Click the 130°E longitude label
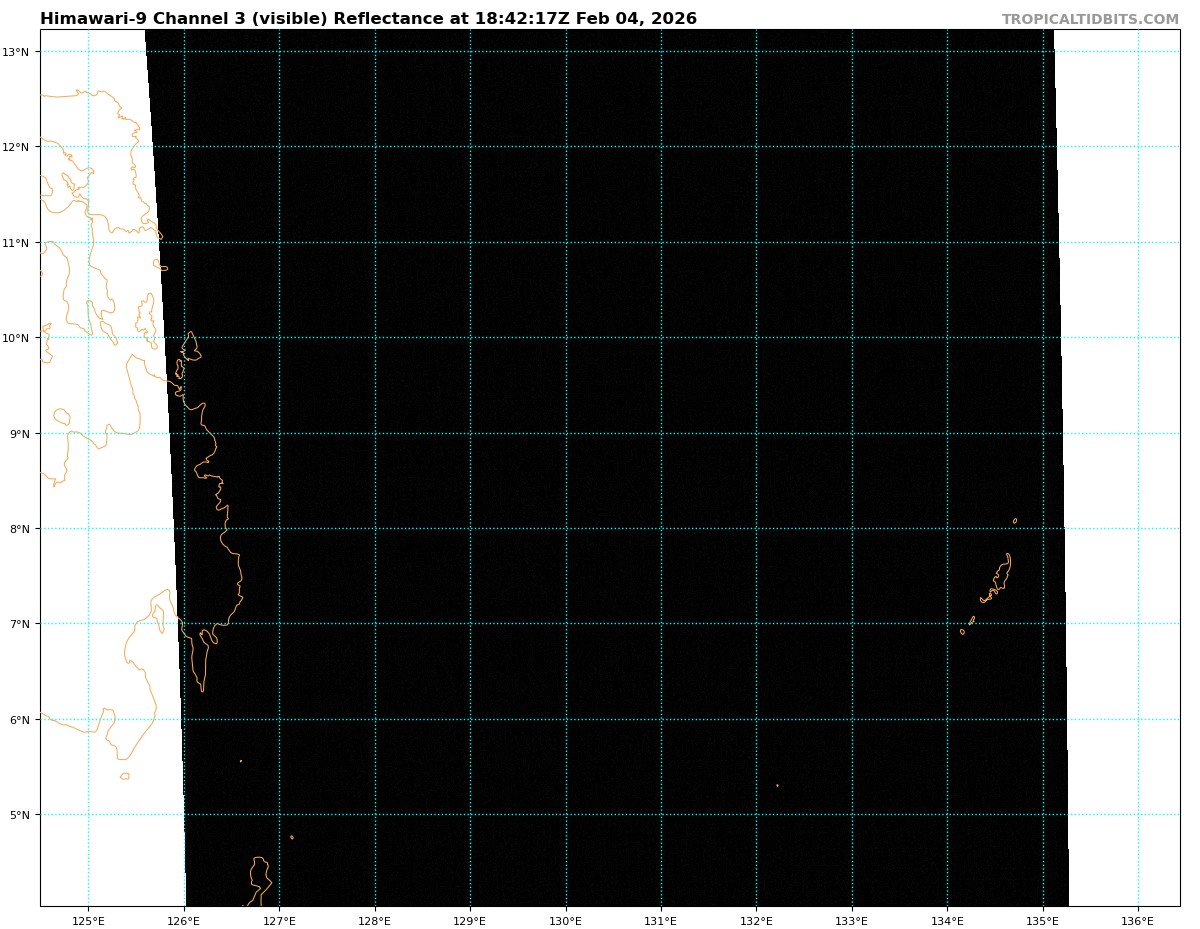The height and width of the screenshot is (929, 1200). click(565, 920)
